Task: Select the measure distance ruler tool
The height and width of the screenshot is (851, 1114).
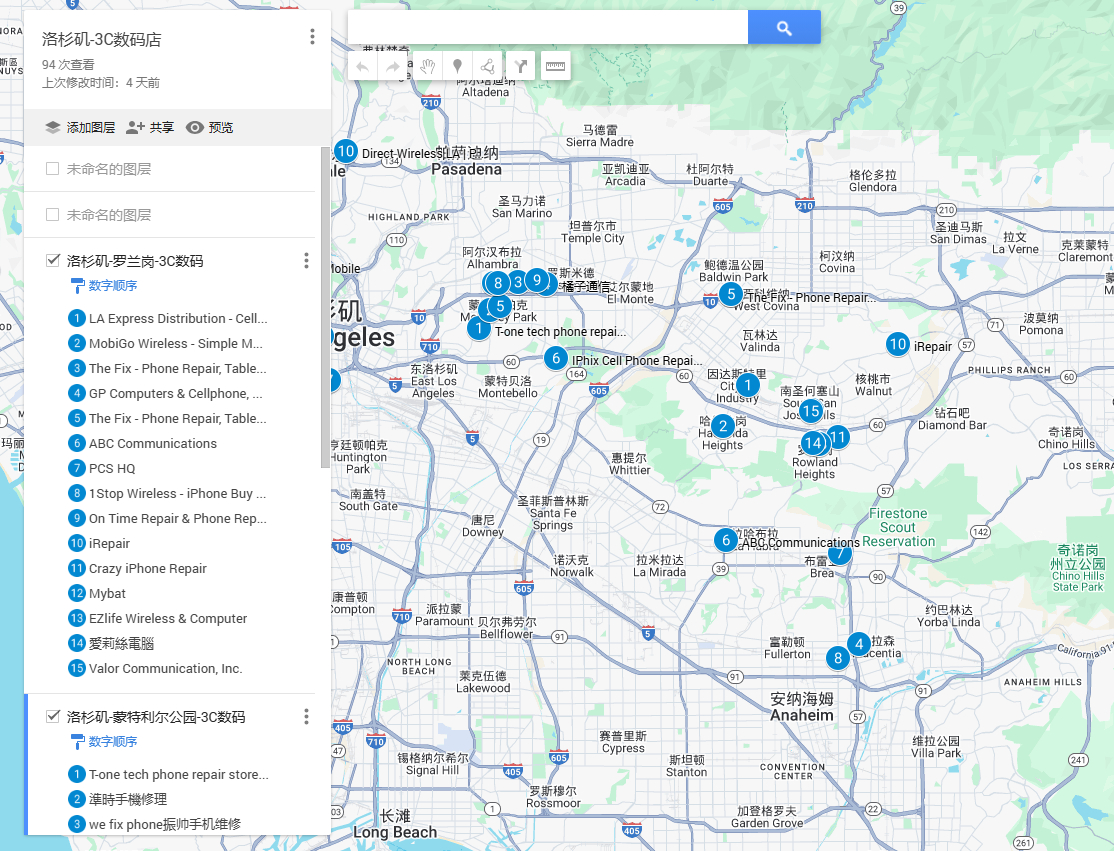Action: coord(554,67)
